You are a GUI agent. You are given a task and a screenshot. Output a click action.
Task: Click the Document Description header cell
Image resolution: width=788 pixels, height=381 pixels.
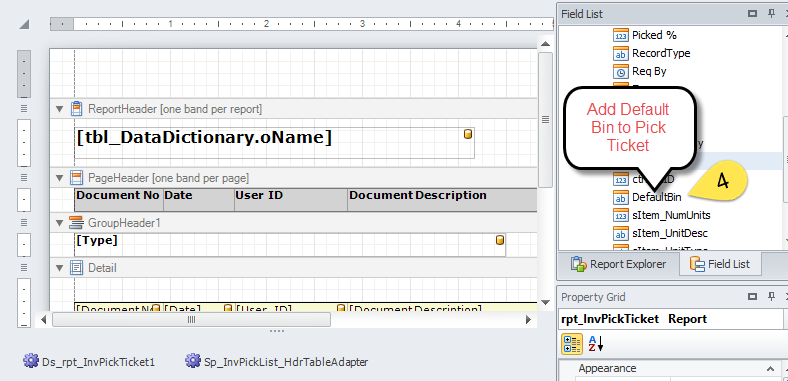pyautogui.click(x=442, y=200)
